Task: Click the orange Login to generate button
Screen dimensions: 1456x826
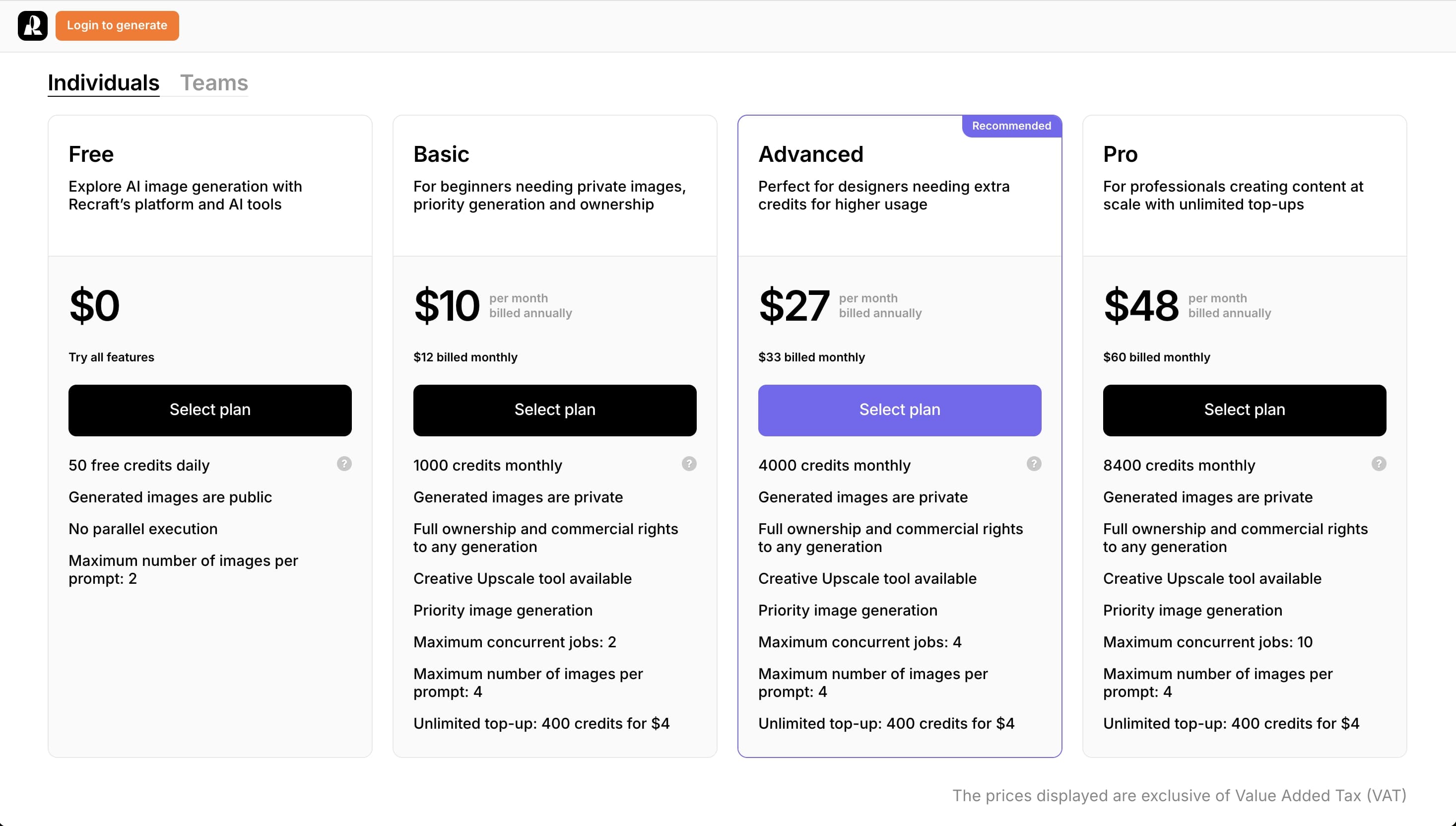Action: pos(117,25)
